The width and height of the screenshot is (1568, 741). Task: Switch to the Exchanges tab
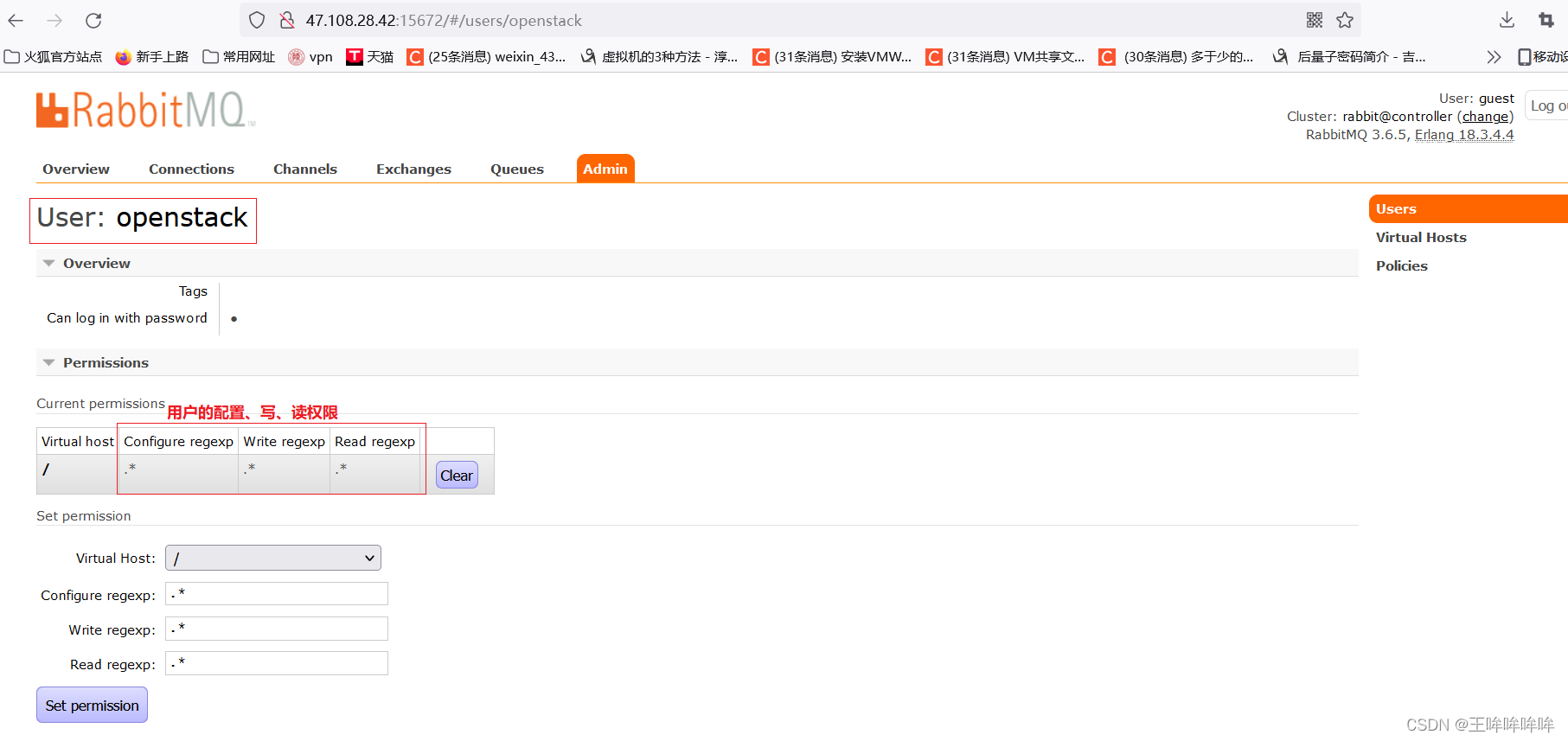click(413, 169)
